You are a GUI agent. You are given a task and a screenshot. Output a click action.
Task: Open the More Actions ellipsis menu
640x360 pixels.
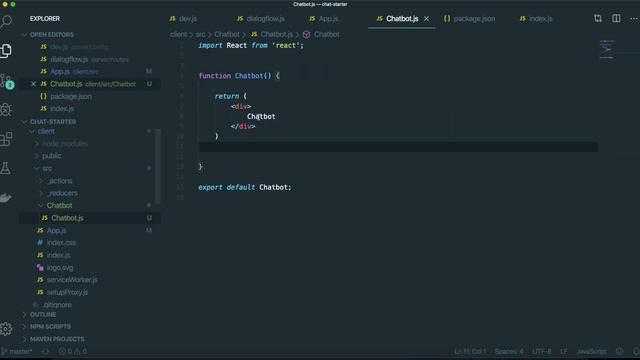(634, 18)
